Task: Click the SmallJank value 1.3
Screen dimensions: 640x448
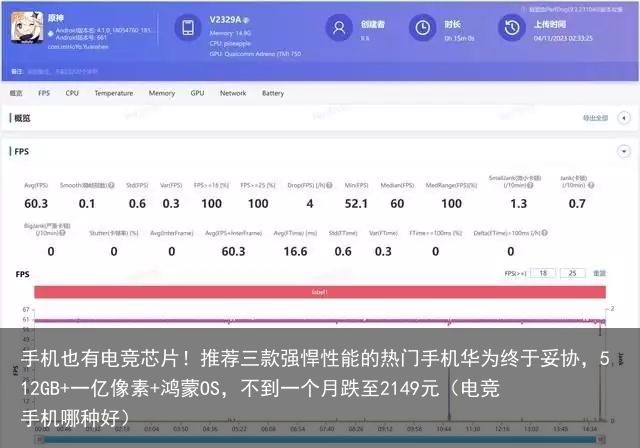Action: 518,204
